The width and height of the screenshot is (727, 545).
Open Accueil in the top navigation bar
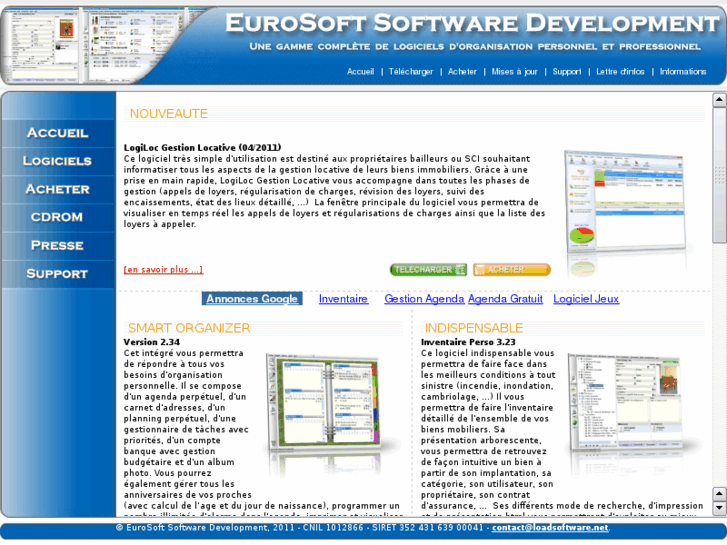click(x=360, y=71)
